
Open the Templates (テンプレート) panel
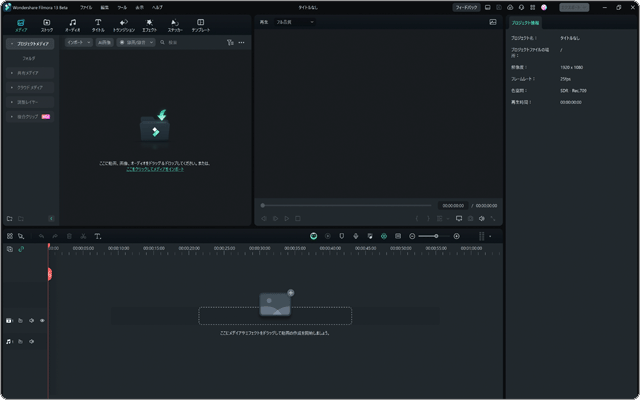click(200, 25)
